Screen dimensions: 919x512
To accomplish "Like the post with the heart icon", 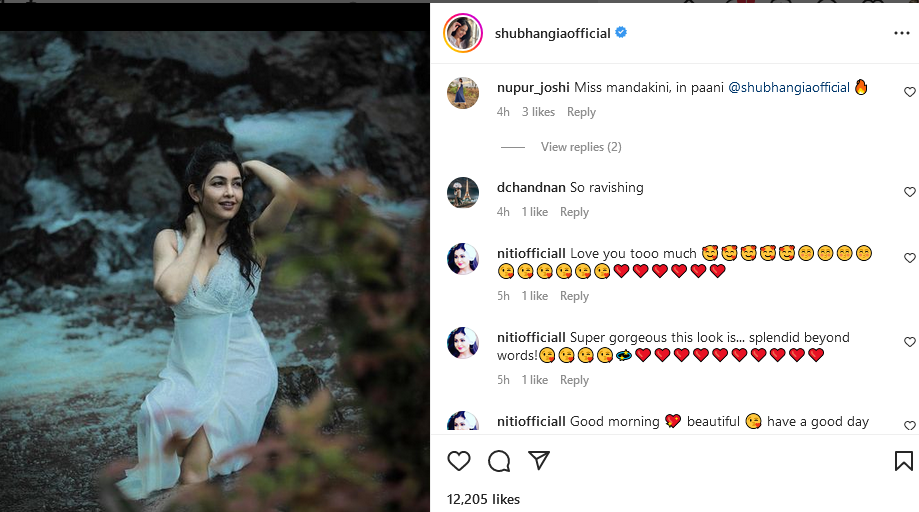I will coord(459,461).
